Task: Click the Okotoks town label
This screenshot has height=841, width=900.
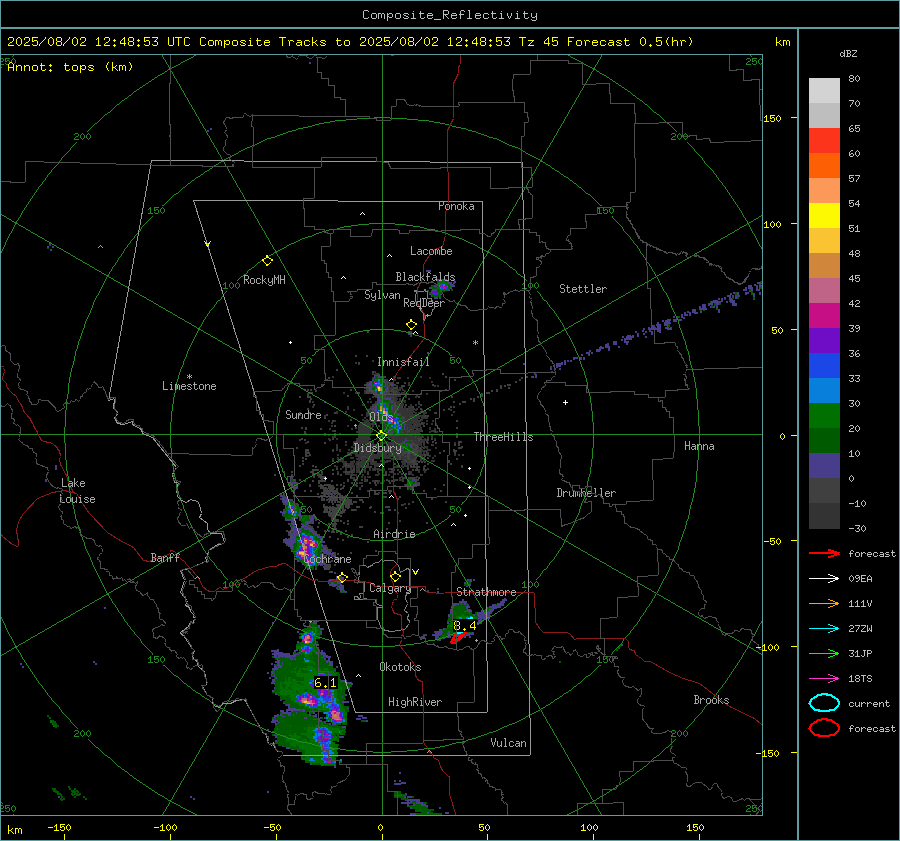Action: [x=400, y=667]
